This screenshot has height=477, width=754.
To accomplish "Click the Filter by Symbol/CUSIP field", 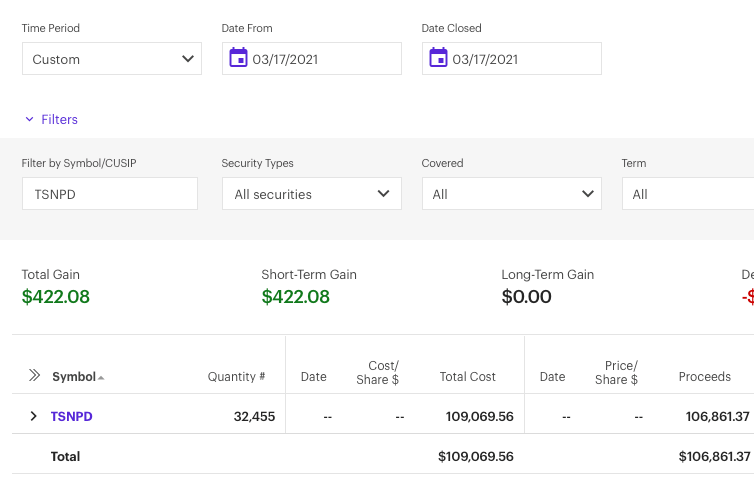I will (x=110, y=194).
